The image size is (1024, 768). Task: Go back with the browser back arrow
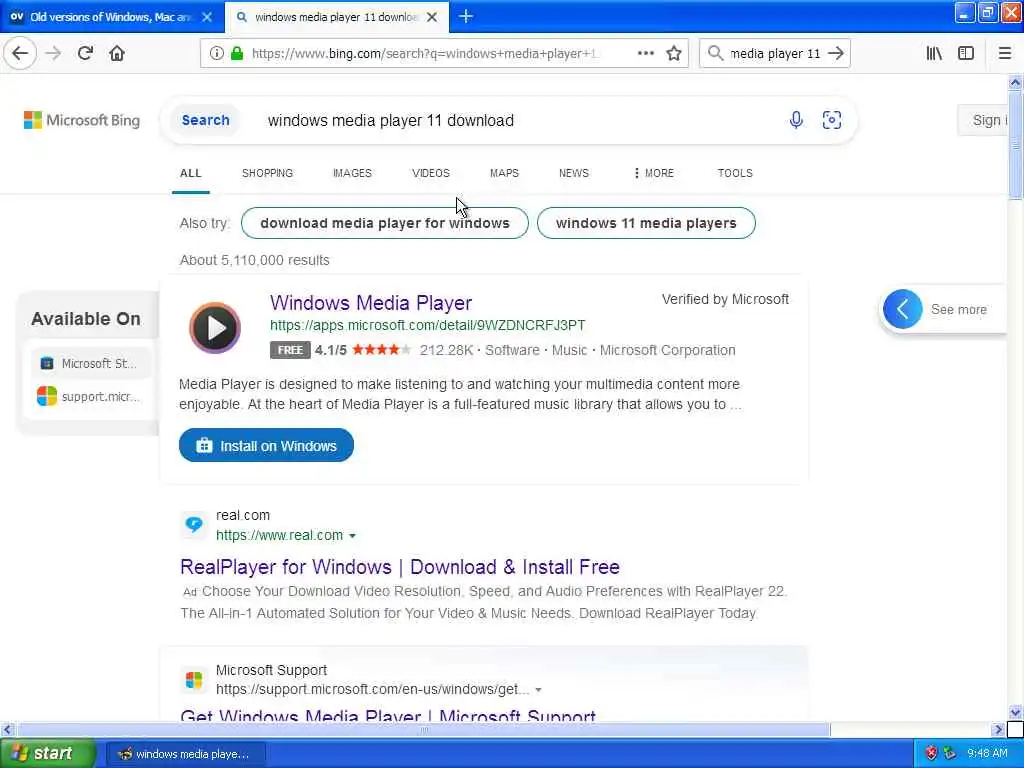point(20,54)
